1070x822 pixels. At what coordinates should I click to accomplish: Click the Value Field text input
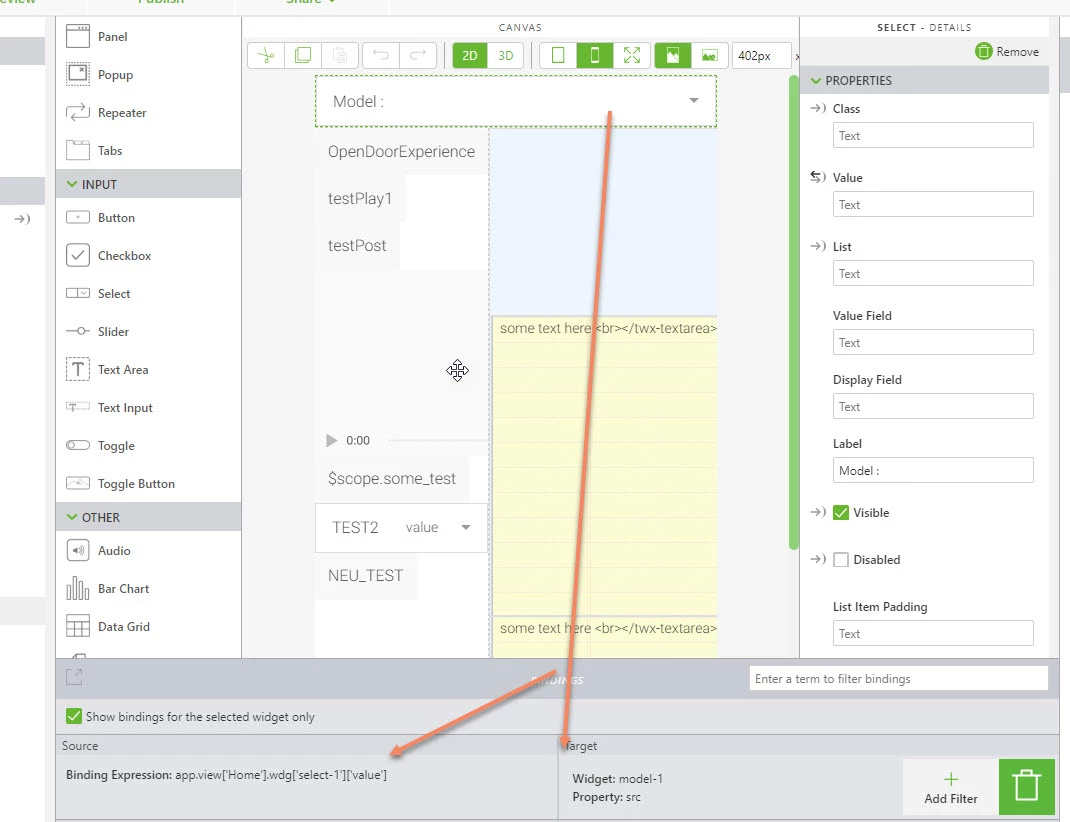click(933, 342)
